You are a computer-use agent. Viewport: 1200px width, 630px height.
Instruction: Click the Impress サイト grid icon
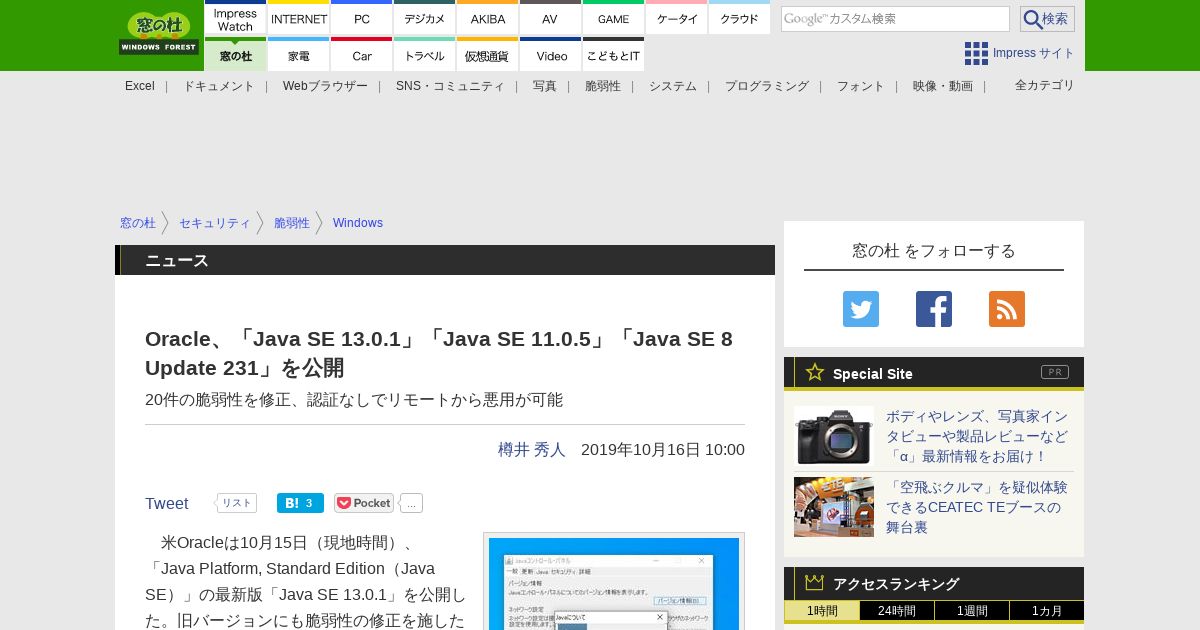(x=976, y=53)
